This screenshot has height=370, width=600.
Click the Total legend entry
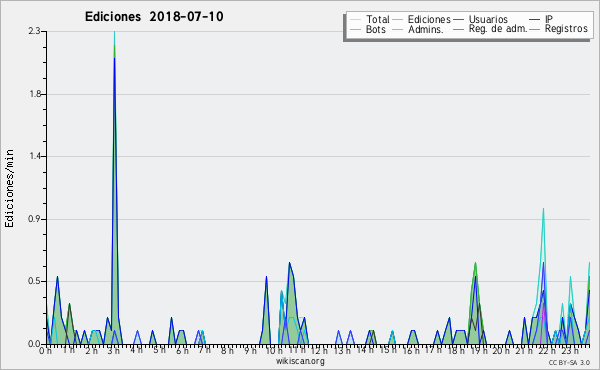[370, 19]
